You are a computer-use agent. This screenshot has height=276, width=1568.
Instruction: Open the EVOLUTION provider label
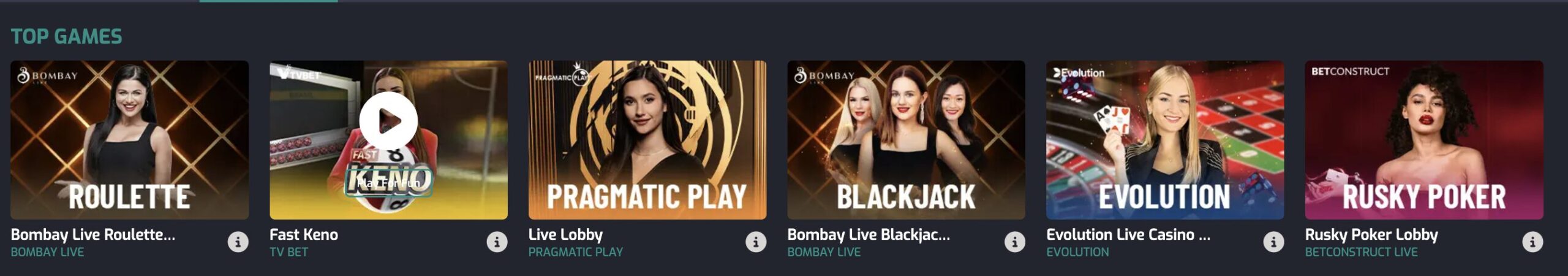[x=1077, y=252]
